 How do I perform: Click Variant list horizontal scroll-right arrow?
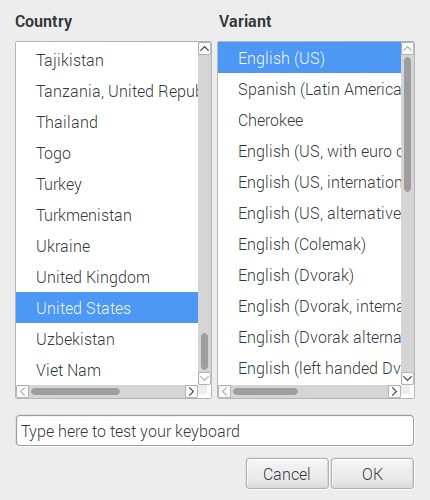point(395,391)
